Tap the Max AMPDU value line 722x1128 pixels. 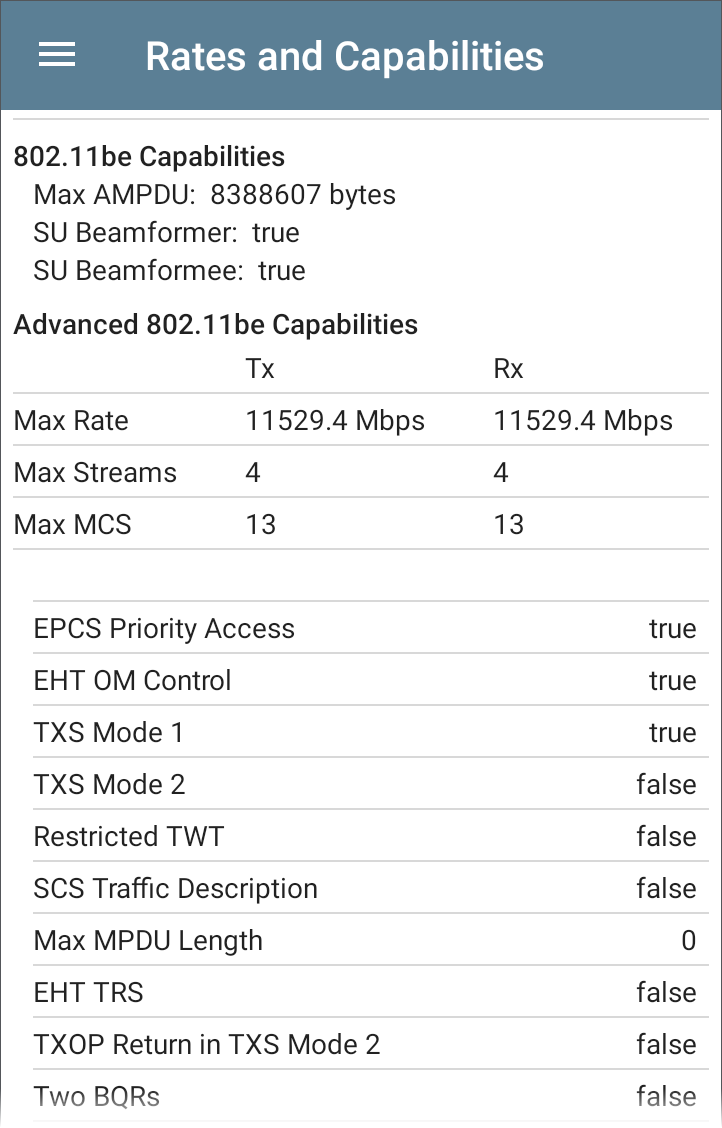click(214, 195)
